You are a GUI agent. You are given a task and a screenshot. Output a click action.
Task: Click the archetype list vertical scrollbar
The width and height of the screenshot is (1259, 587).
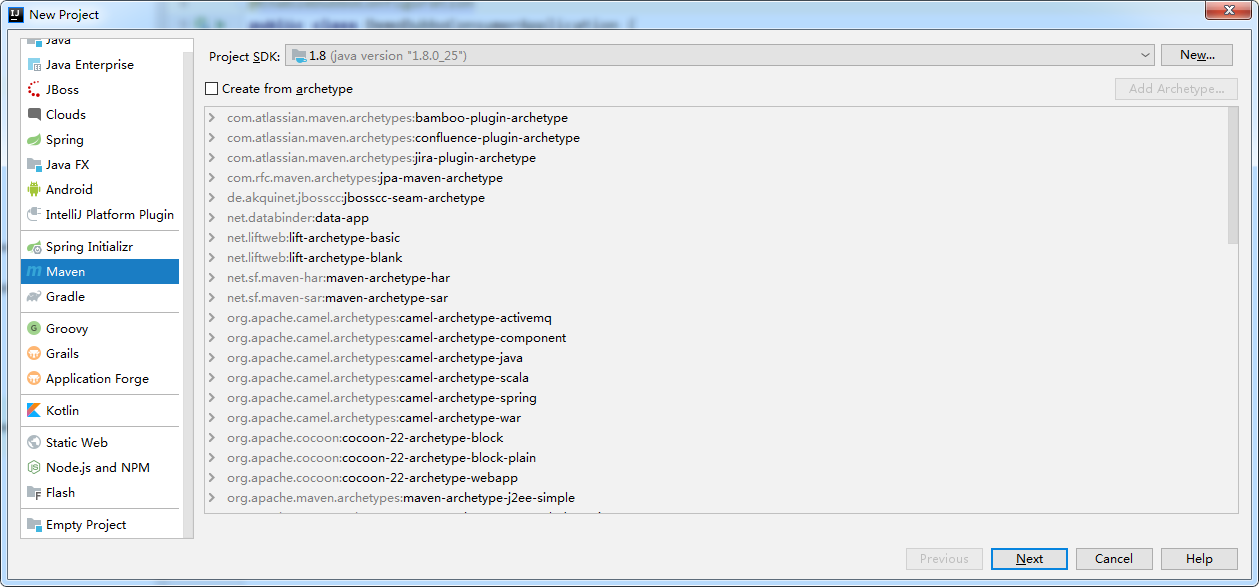[1232, 175]
